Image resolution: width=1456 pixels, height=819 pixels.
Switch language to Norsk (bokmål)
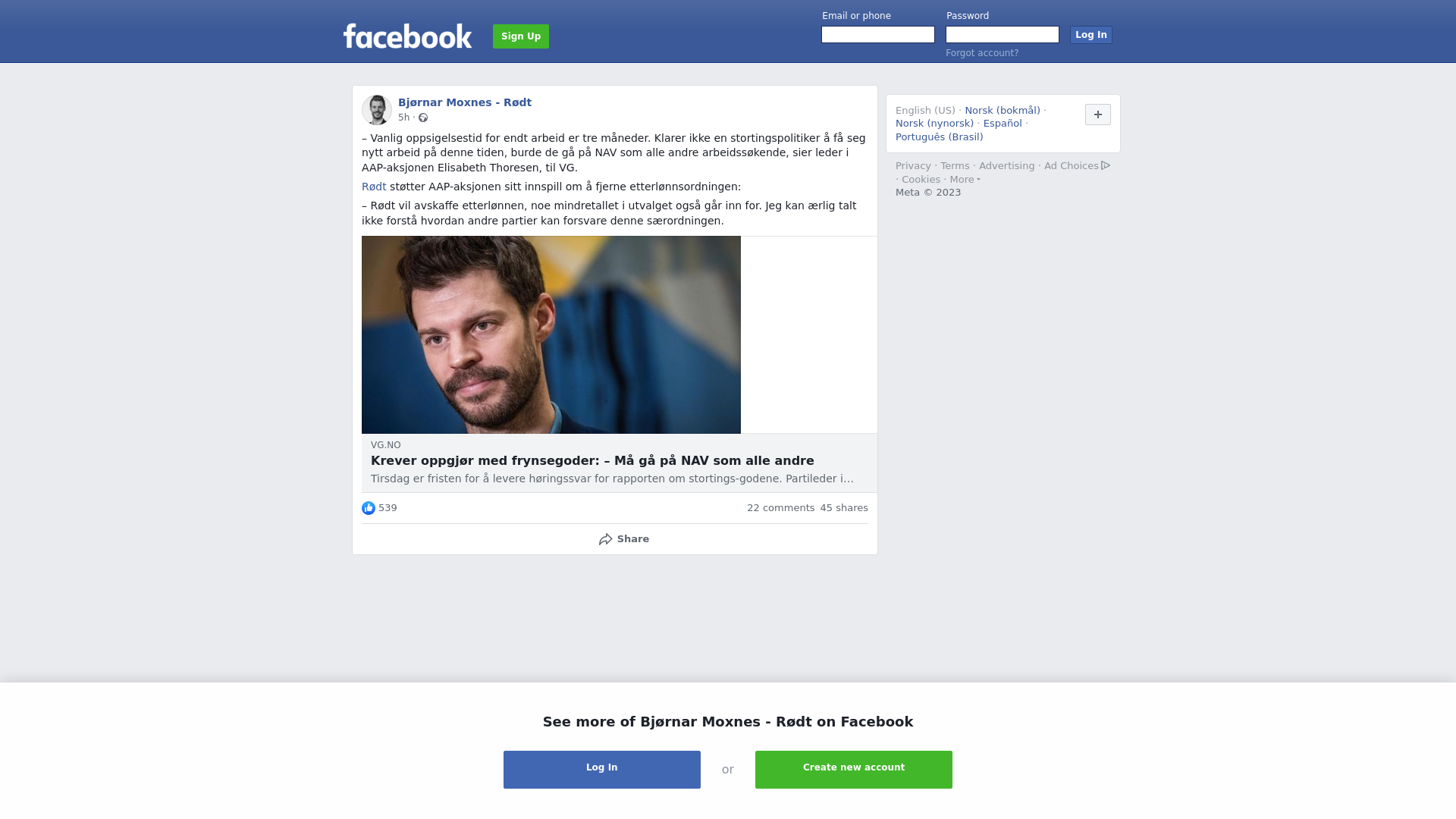tap(1003, 111)
